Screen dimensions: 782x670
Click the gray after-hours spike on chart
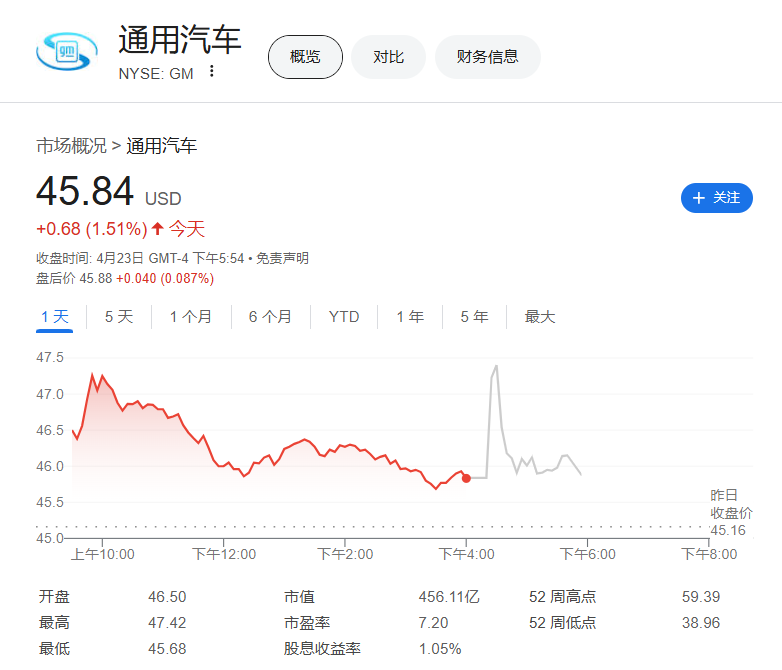(496, 368)
